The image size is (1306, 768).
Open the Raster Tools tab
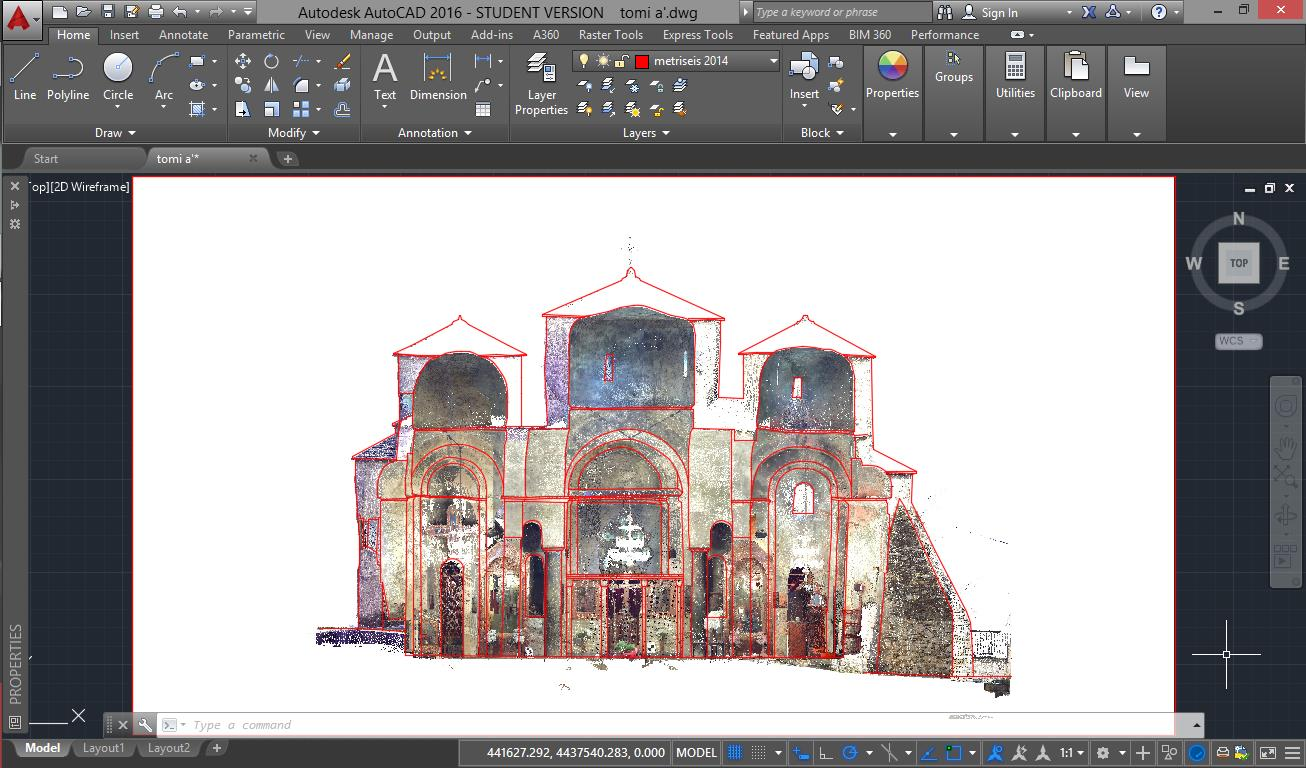[611, 34]
